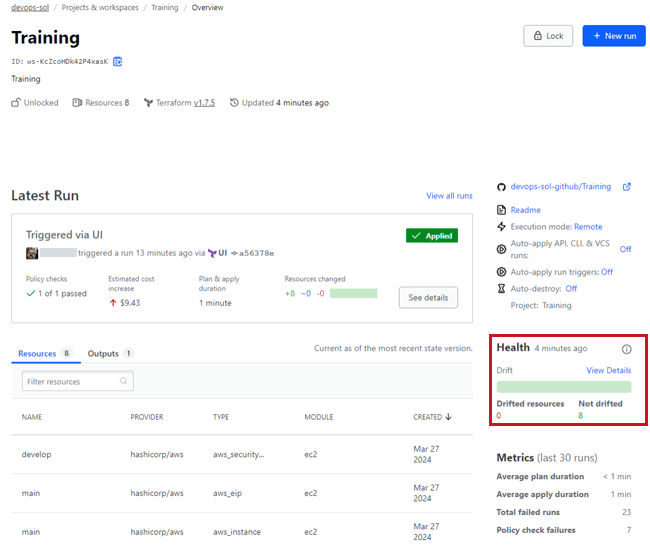Click Policy check failures value 7
The height and width of the screenshot is (546, 650).
coord(629,530)
